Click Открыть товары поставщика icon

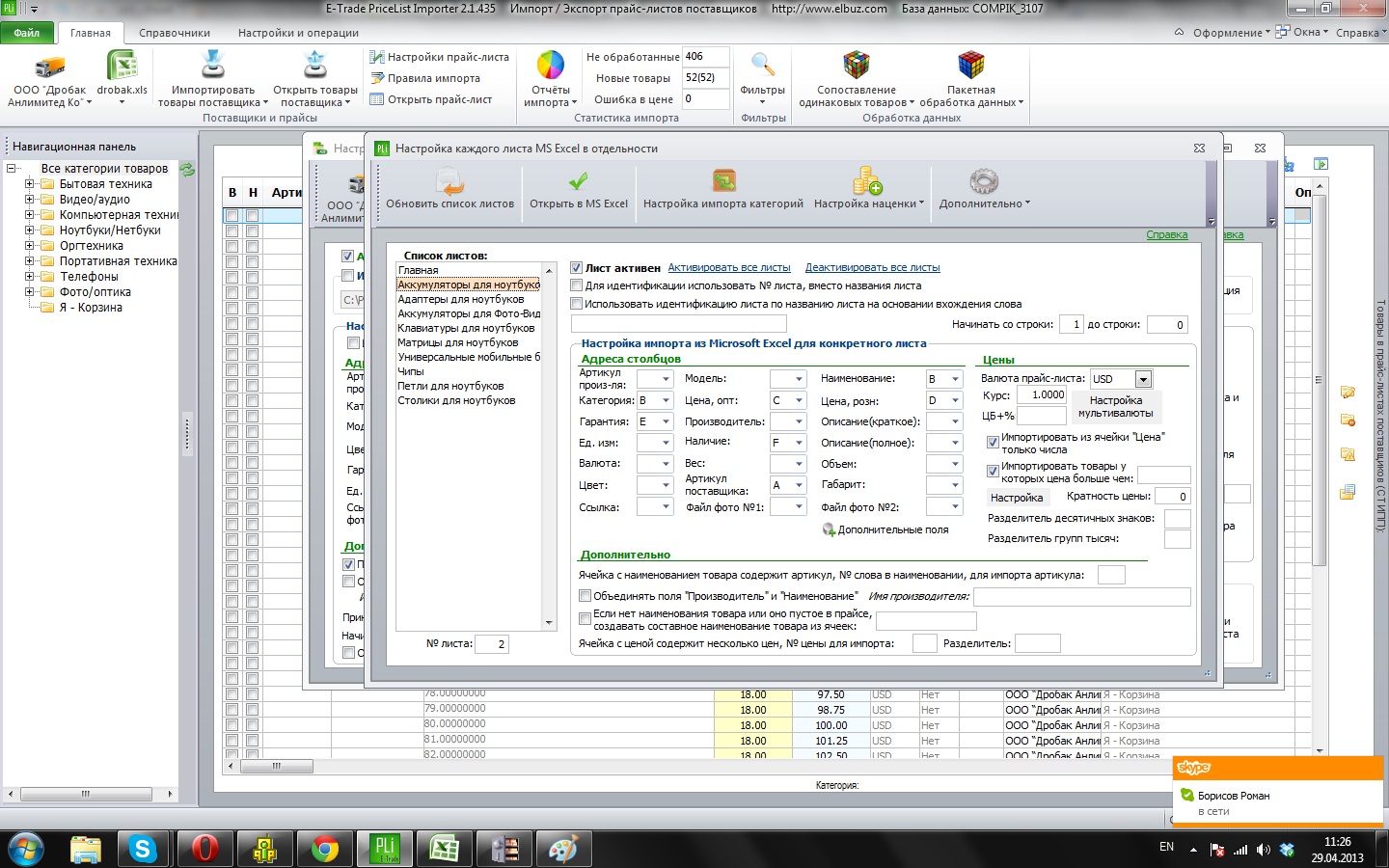tap(315, 66)
